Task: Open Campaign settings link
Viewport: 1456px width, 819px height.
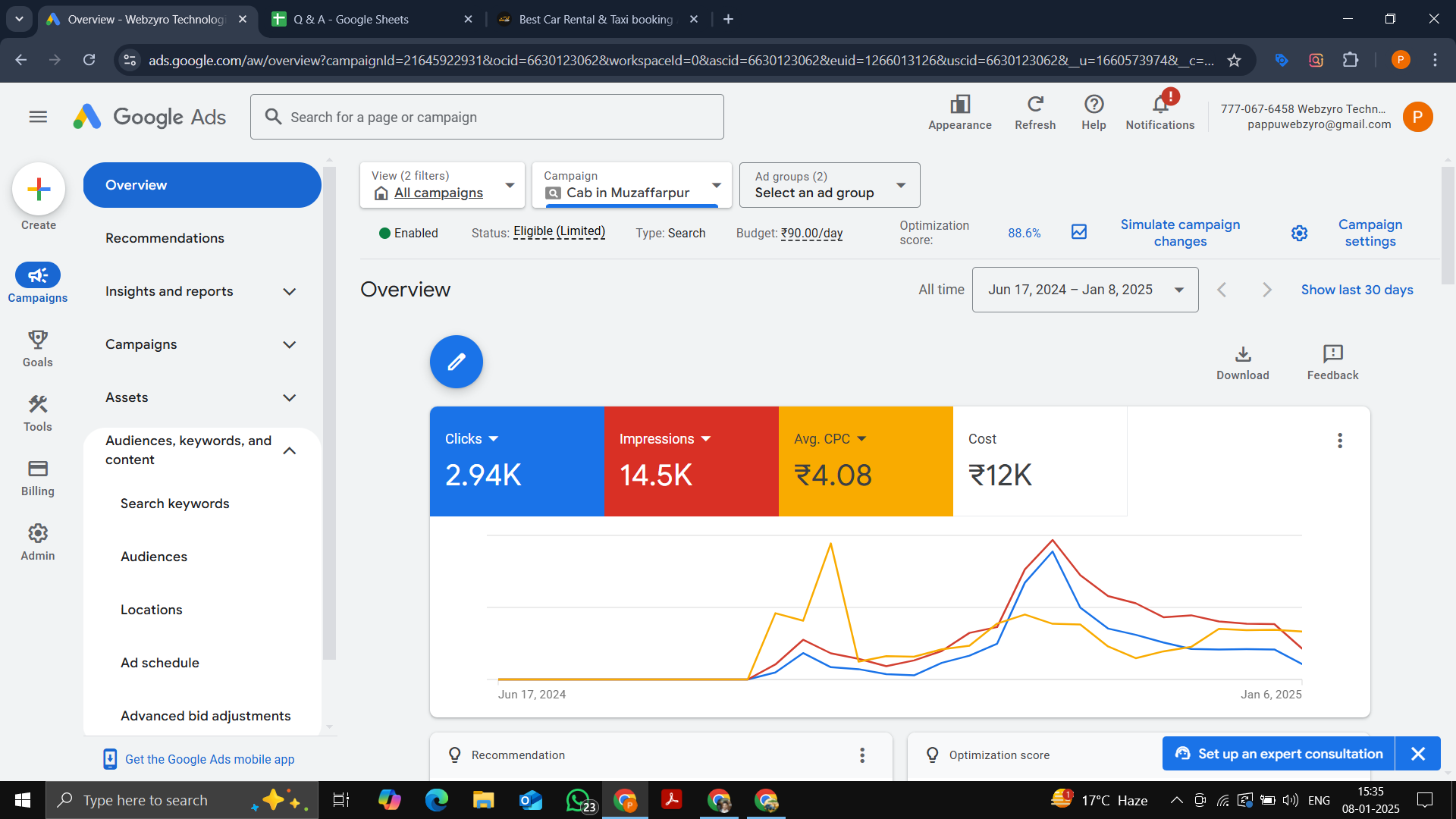Action: (x=1370, y=233)
